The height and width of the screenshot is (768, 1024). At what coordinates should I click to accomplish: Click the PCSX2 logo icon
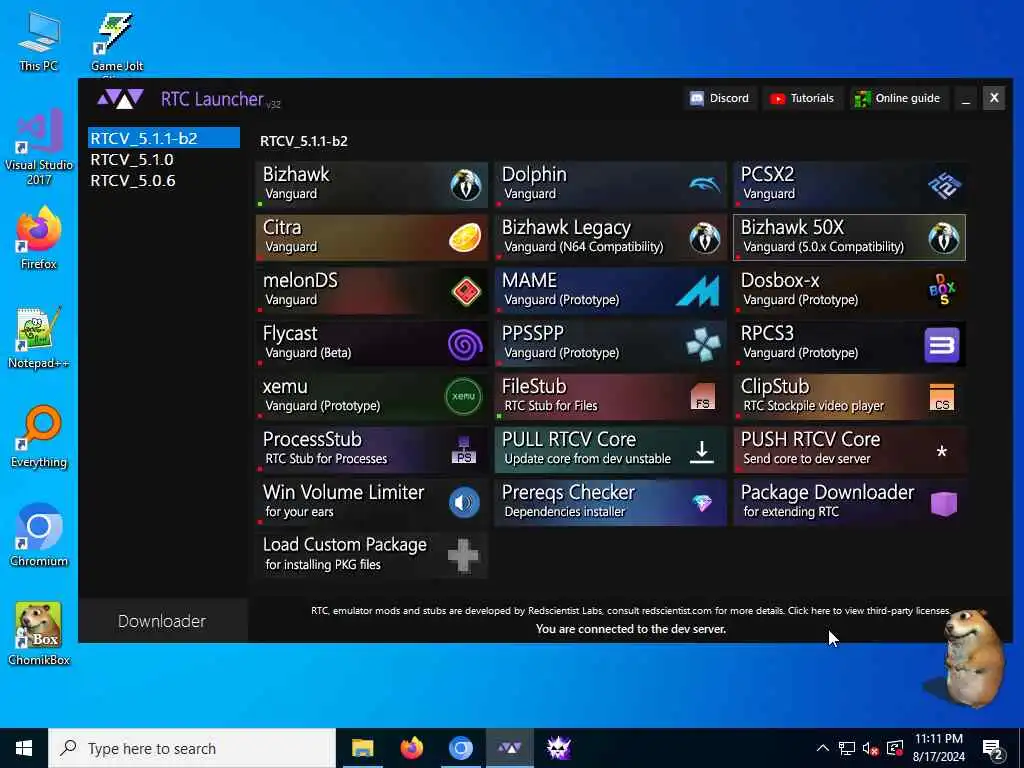coord(944,185)
